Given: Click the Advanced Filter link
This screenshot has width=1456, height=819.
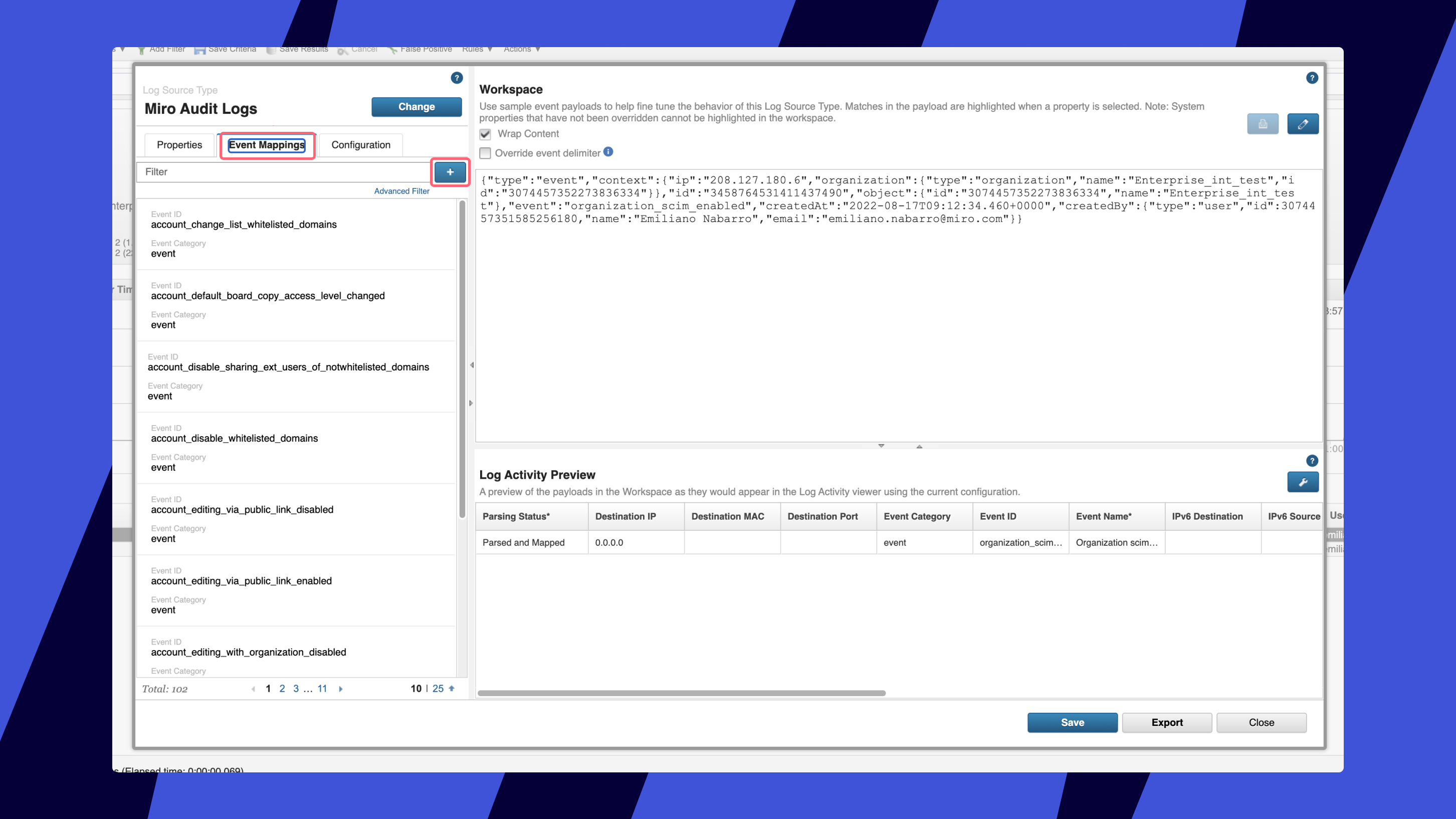Looking at the screenshot, I should point(401,191).
